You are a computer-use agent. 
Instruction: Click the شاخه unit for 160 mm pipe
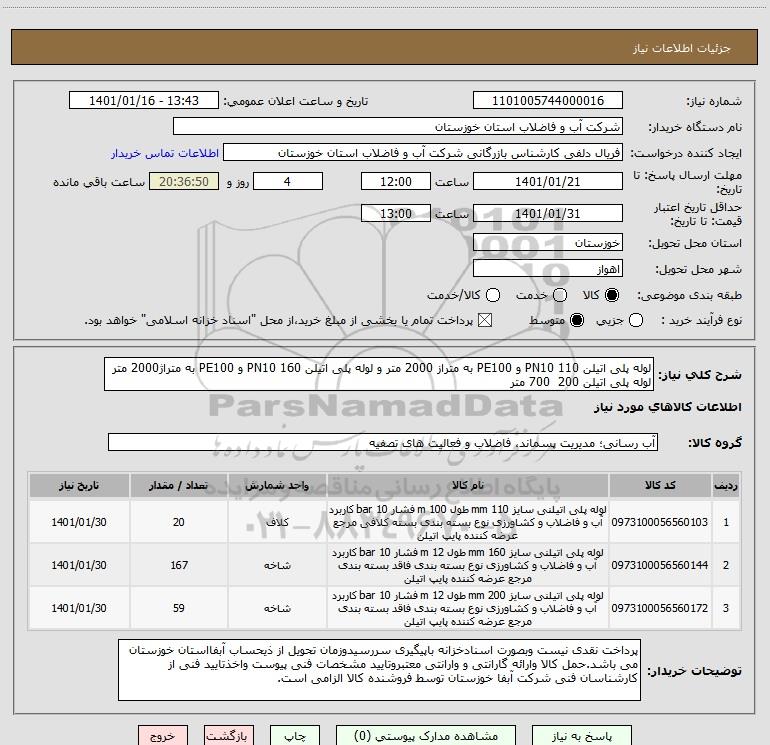277,565
